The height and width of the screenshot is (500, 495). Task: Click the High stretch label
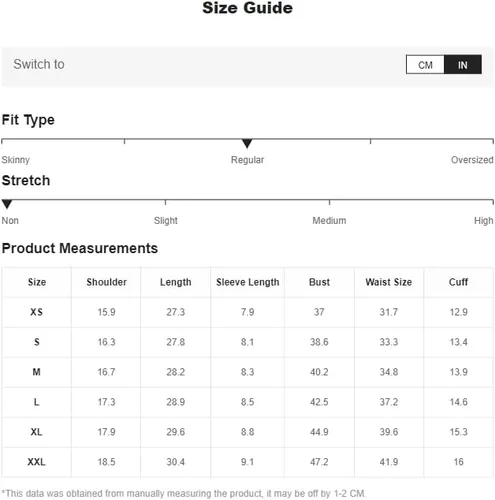(x=484, y=221)
